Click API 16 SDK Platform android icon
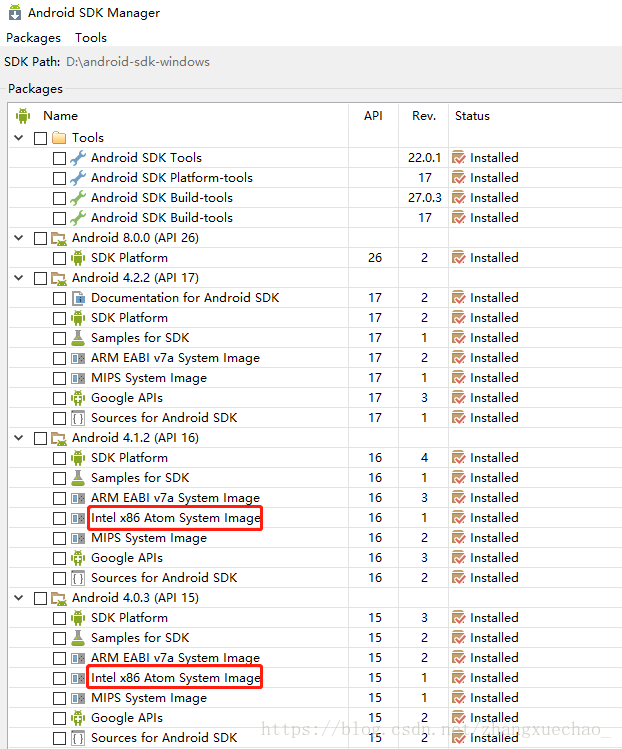The height and width of the screenshot is (749, 622). point(78,459)
